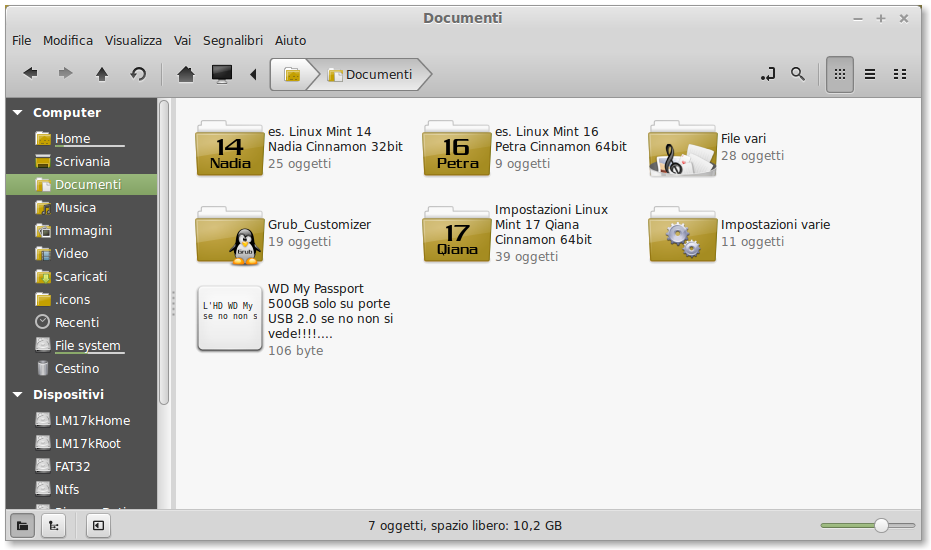
Task: Show places in sidebar via status bar button
Action: (x=22, y=526)
